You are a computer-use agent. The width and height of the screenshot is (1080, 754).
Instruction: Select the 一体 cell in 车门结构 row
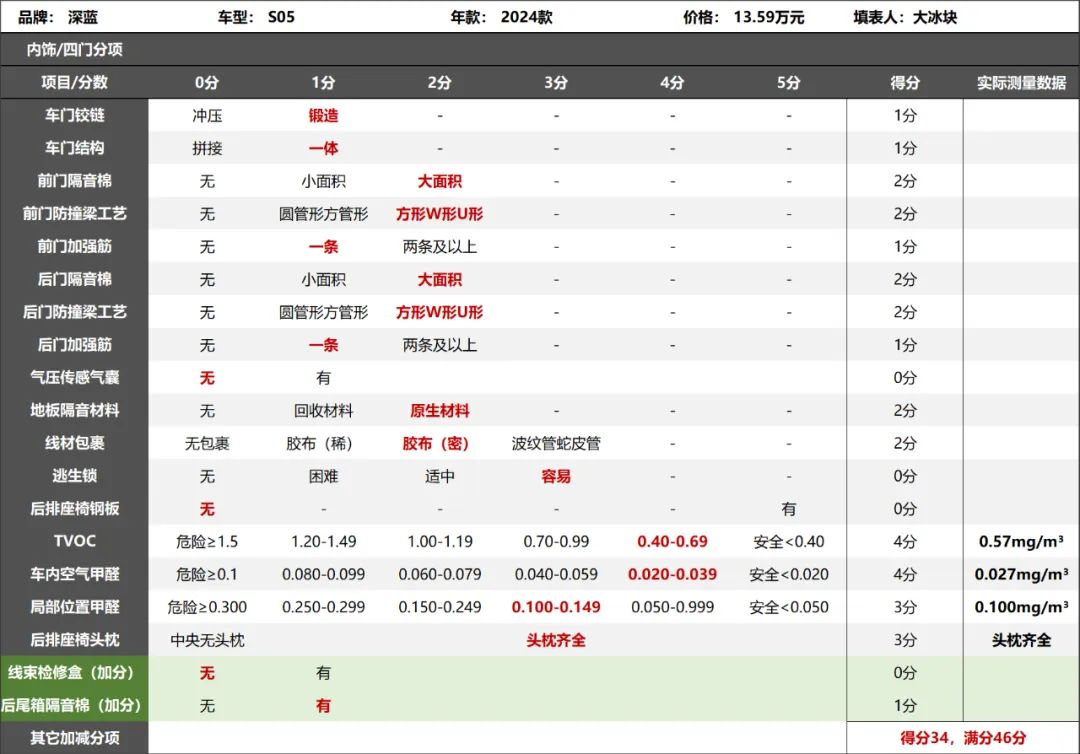322,148
